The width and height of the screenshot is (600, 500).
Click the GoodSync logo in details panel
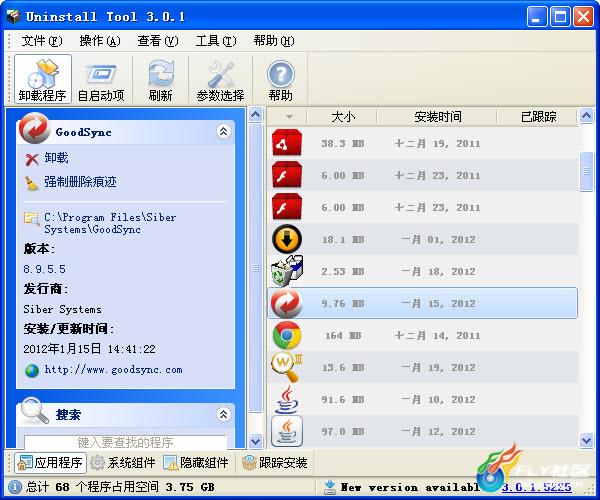tap(34, 128)
